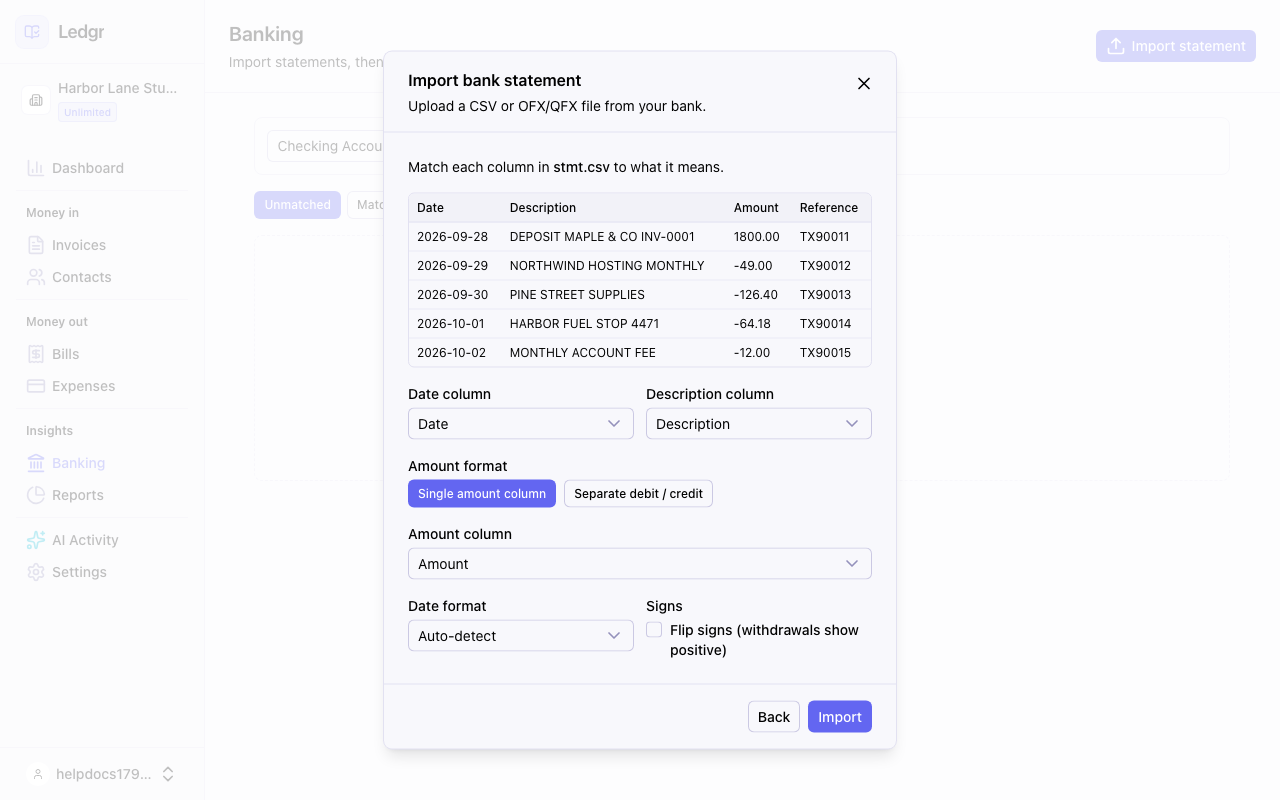Click the MONTHLY ACCOUNT FEE description

pyautogui.click(x=583, y=353)
